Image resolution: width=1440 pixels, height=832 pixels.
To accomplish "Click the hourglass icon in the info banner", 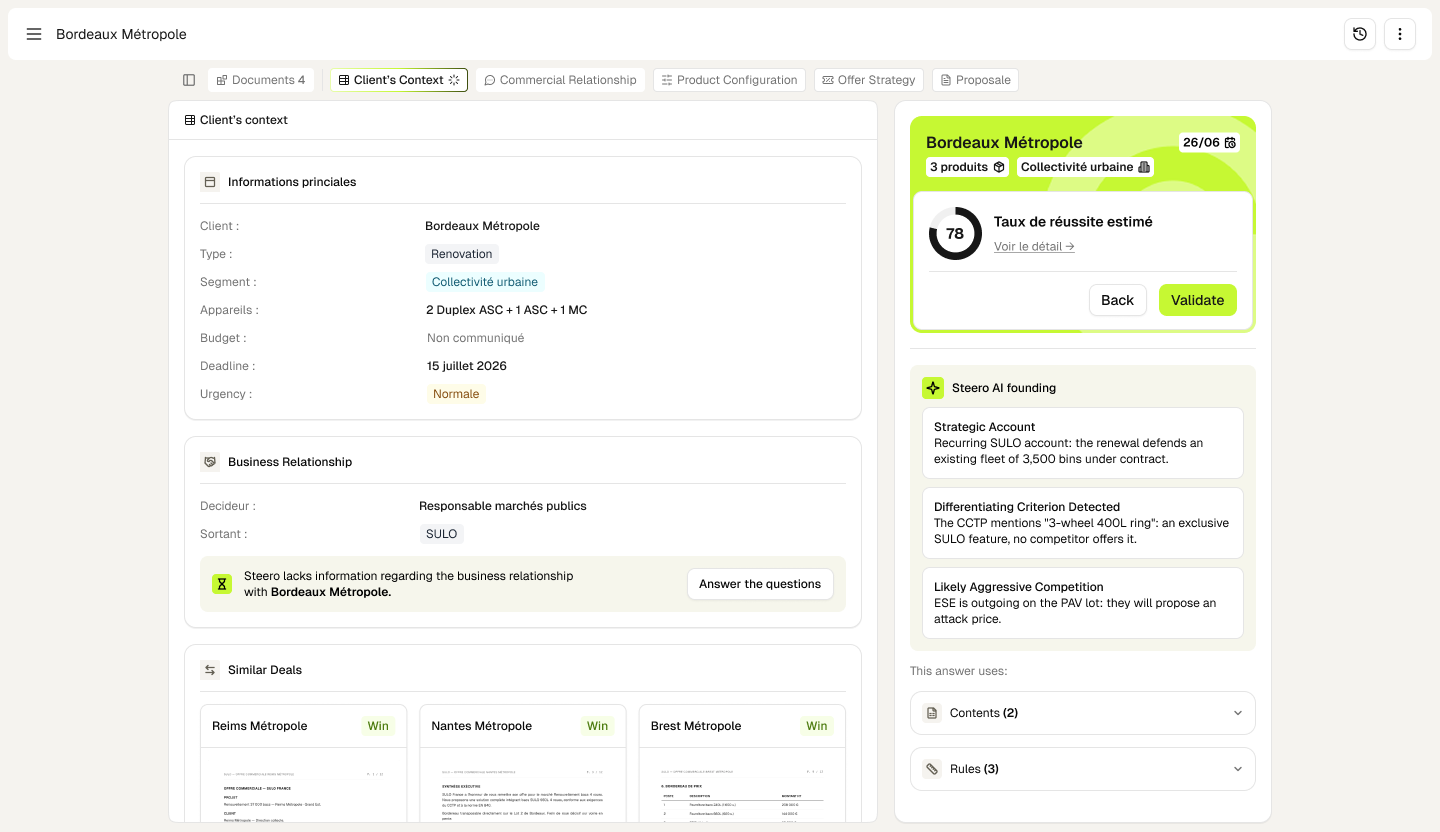I will (222, 584).
